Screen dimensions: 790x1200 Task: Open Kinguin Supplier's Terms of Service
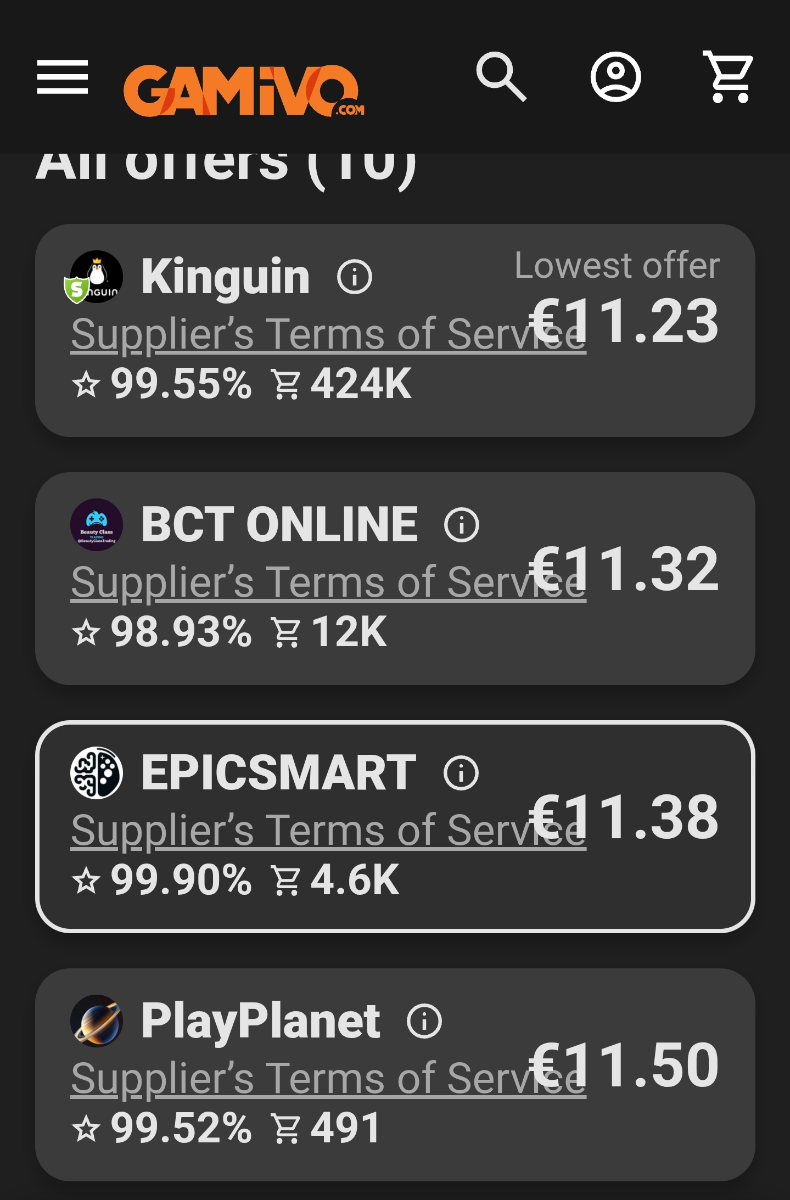328,334
